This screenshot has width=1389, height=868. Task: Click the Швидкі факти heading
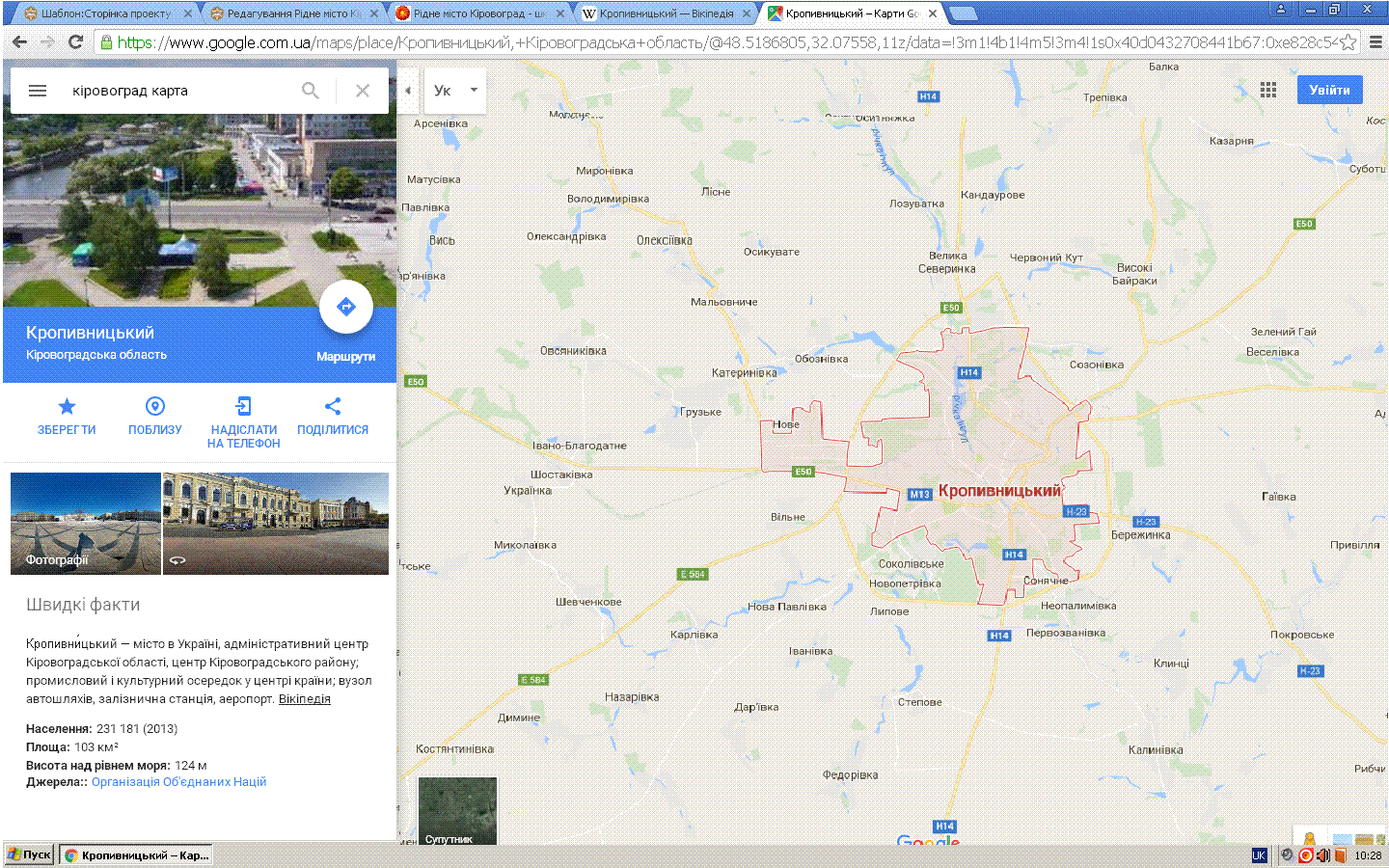tap(83, 605)
